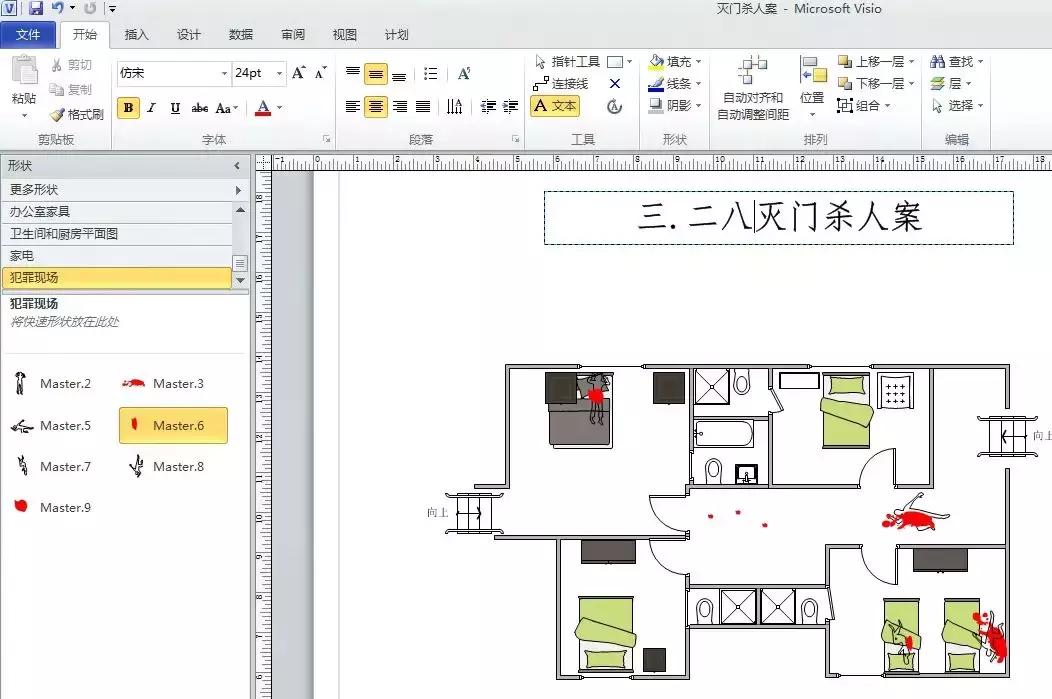Enable the 文本 (Text) tool toggle
Screen dimensions: 1052x699
click(555, 105)
